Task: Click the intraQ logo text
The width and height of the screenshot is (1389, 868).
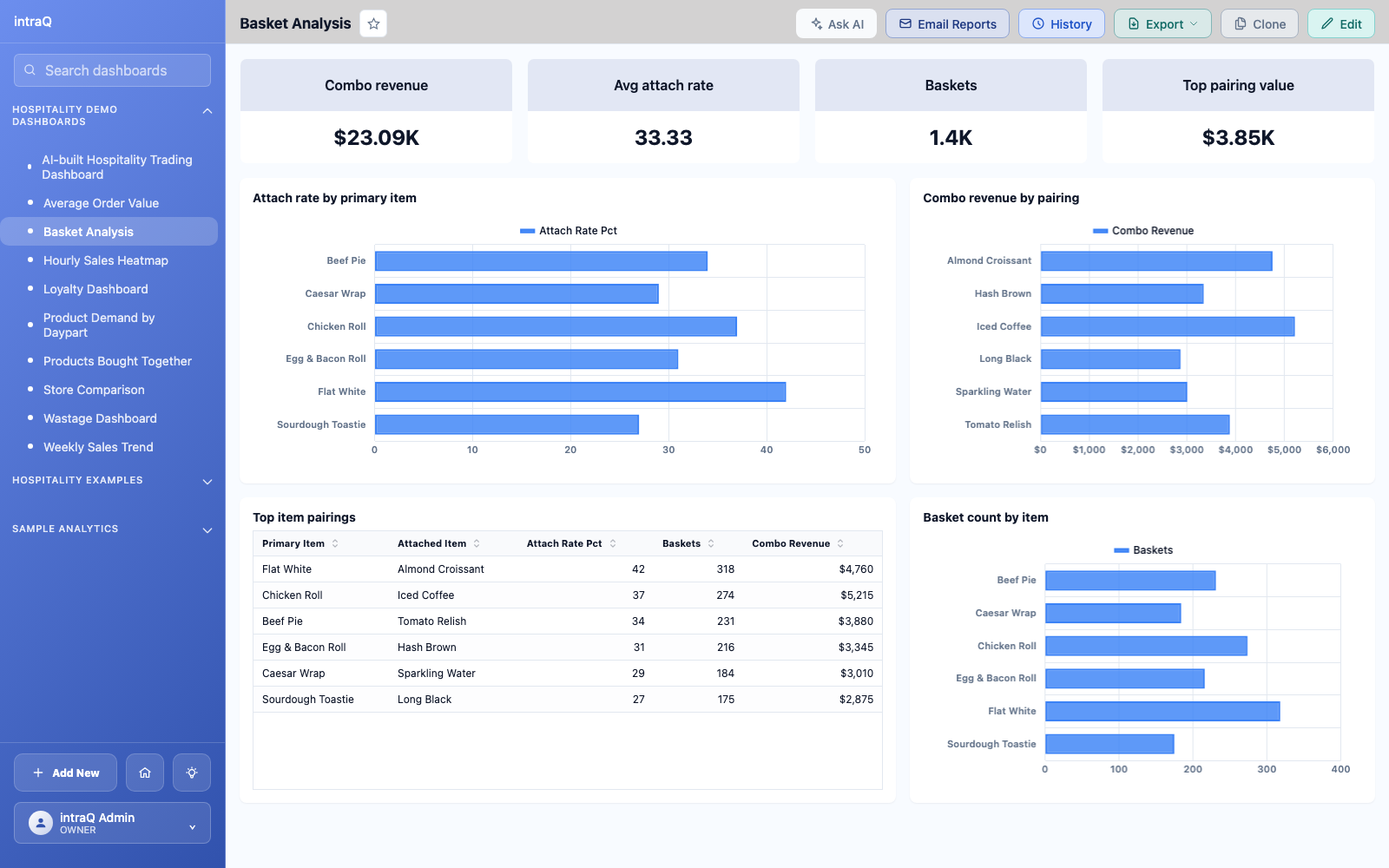Action: (x=33, y=21)
